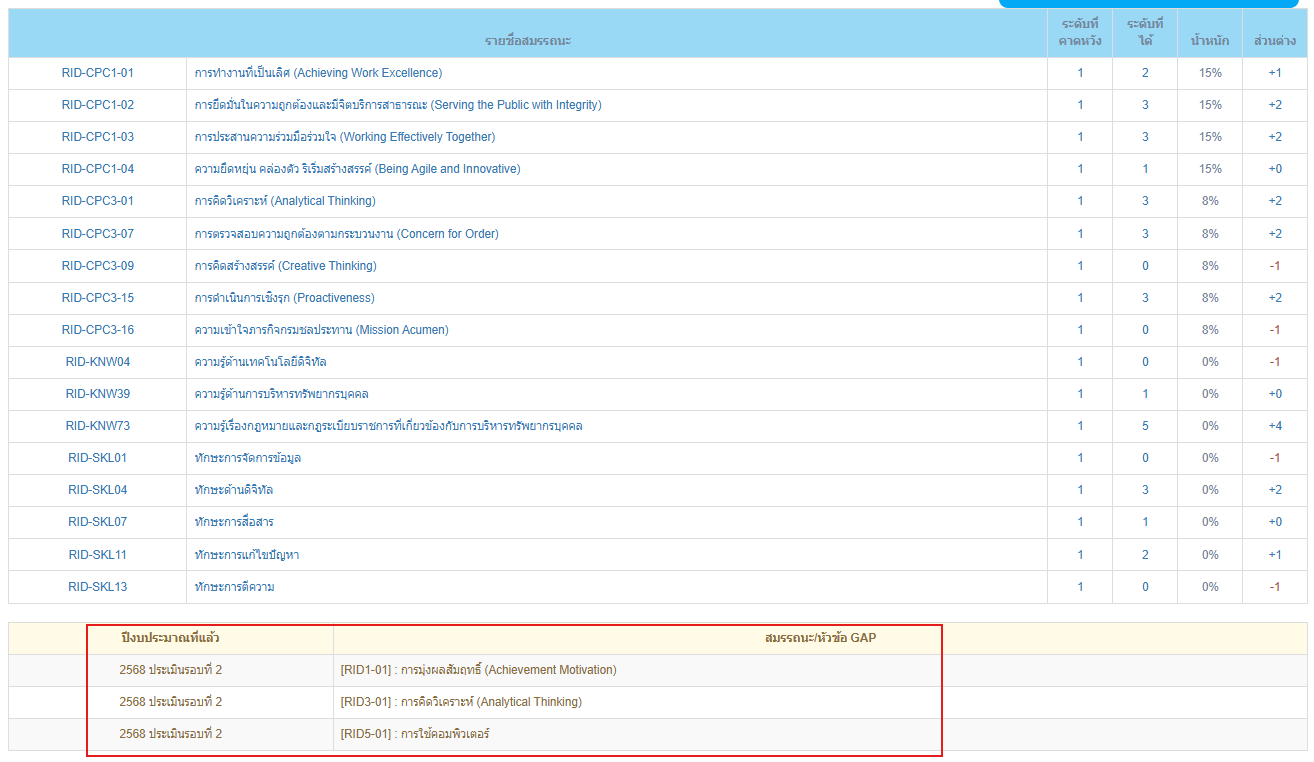Click the level 5 achieved value for RID-KNW73

1145,426
